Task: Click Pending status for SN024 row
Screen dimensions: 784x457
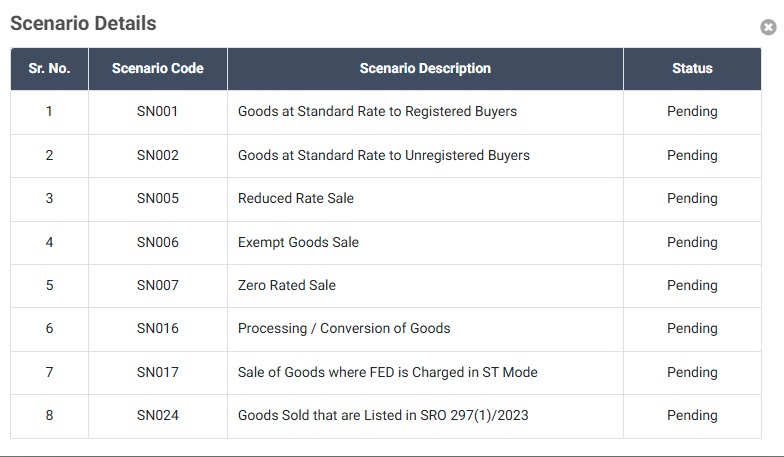Action: tap(692, 415)
